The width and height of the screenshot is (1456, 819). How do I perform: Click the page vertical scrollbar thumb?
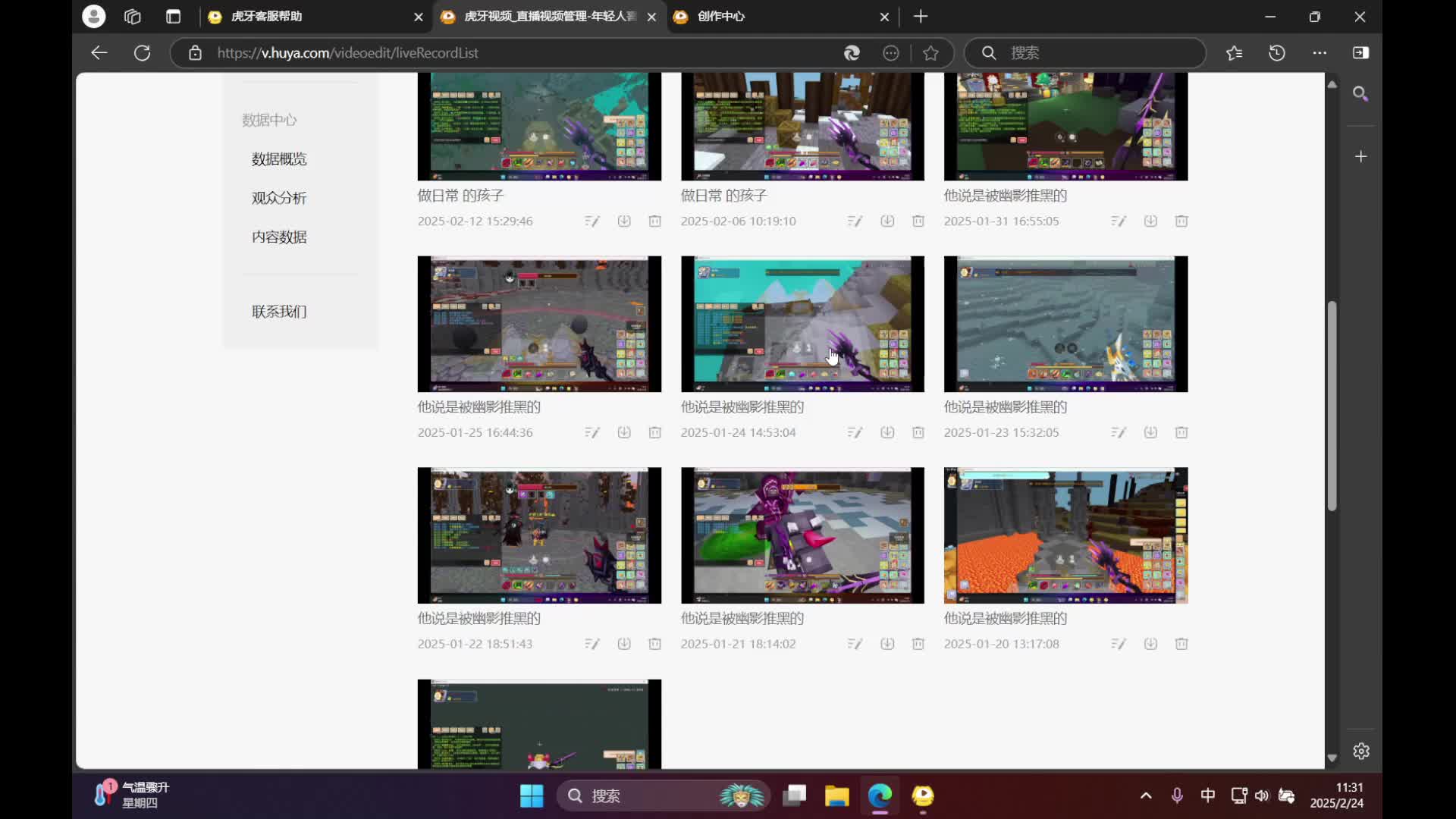pos(1332,406)
